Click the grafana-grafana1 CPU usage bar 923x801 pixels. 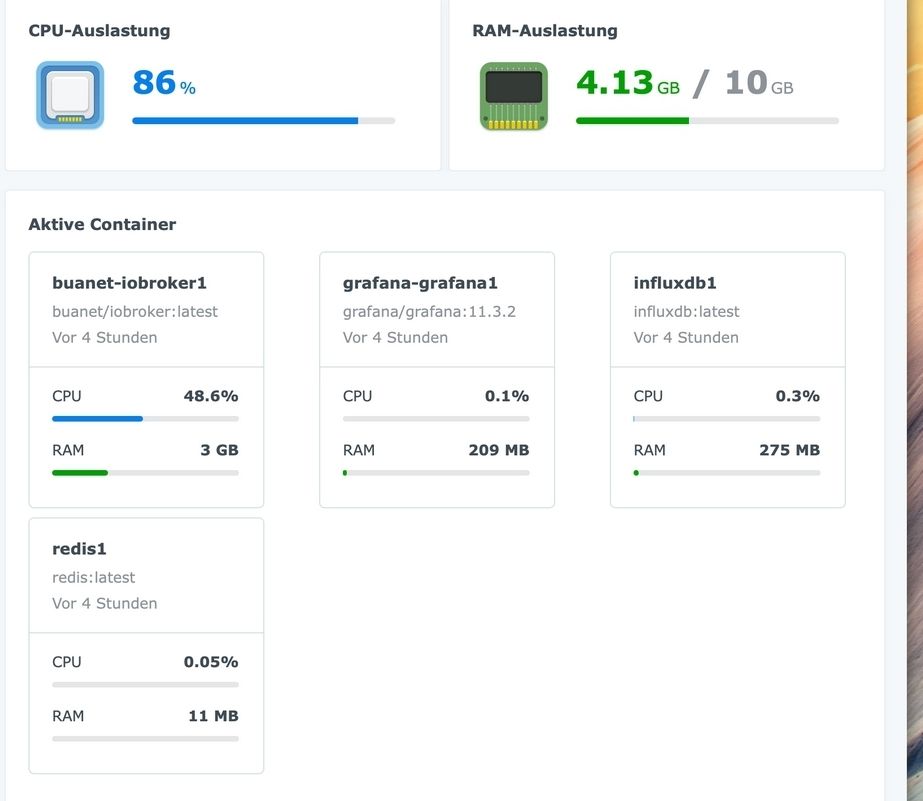coord(436,419)
